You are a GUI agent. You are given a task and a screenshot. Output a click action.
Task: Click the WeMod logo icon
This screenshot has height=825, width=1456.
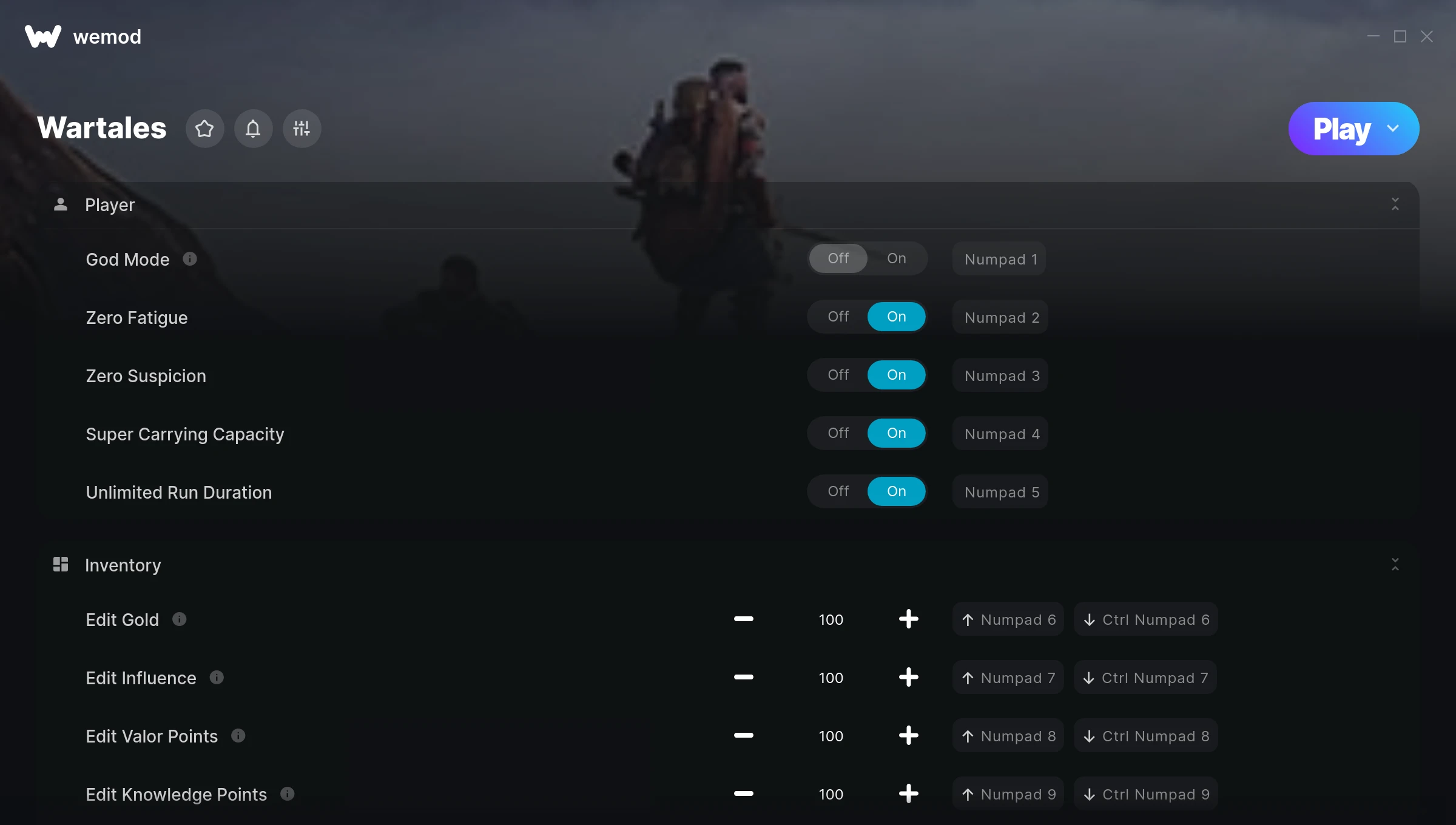43,36
